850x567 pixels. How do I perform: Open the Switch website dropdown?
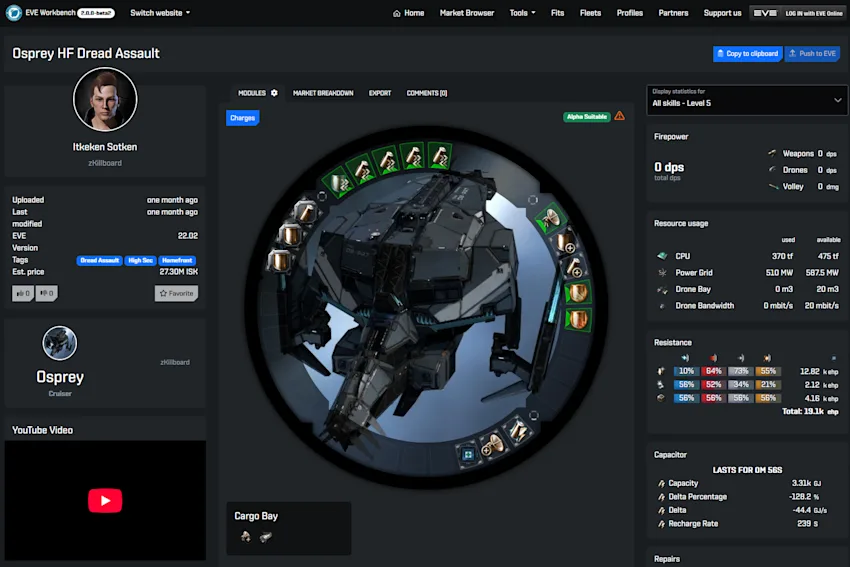tap(160, 12)
